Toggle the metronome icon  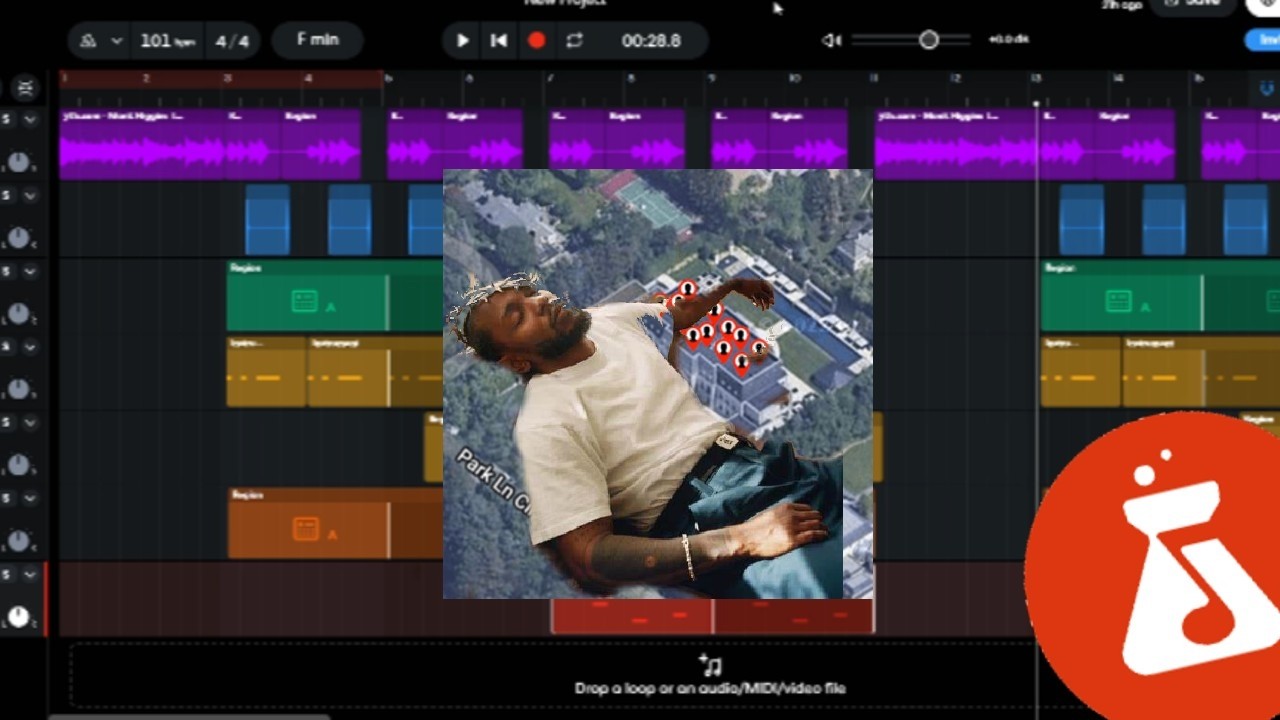pos(89,41)
